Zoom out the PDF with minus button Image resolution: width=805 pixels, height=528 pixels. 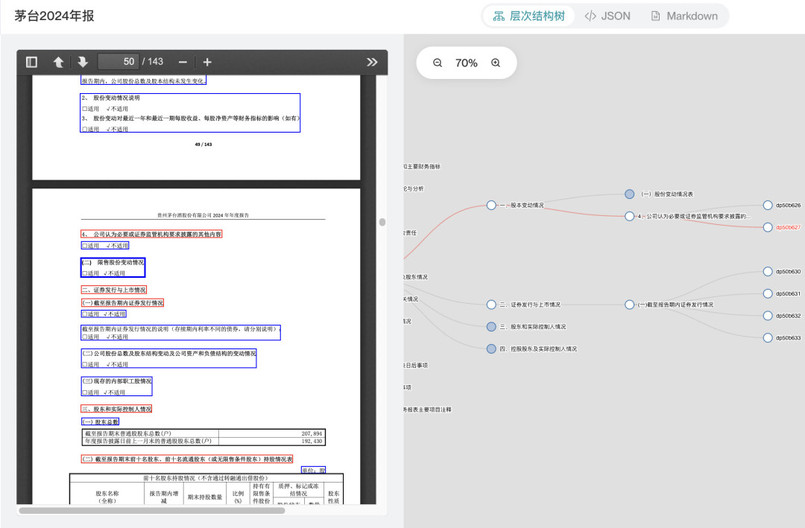coord(182,62)
